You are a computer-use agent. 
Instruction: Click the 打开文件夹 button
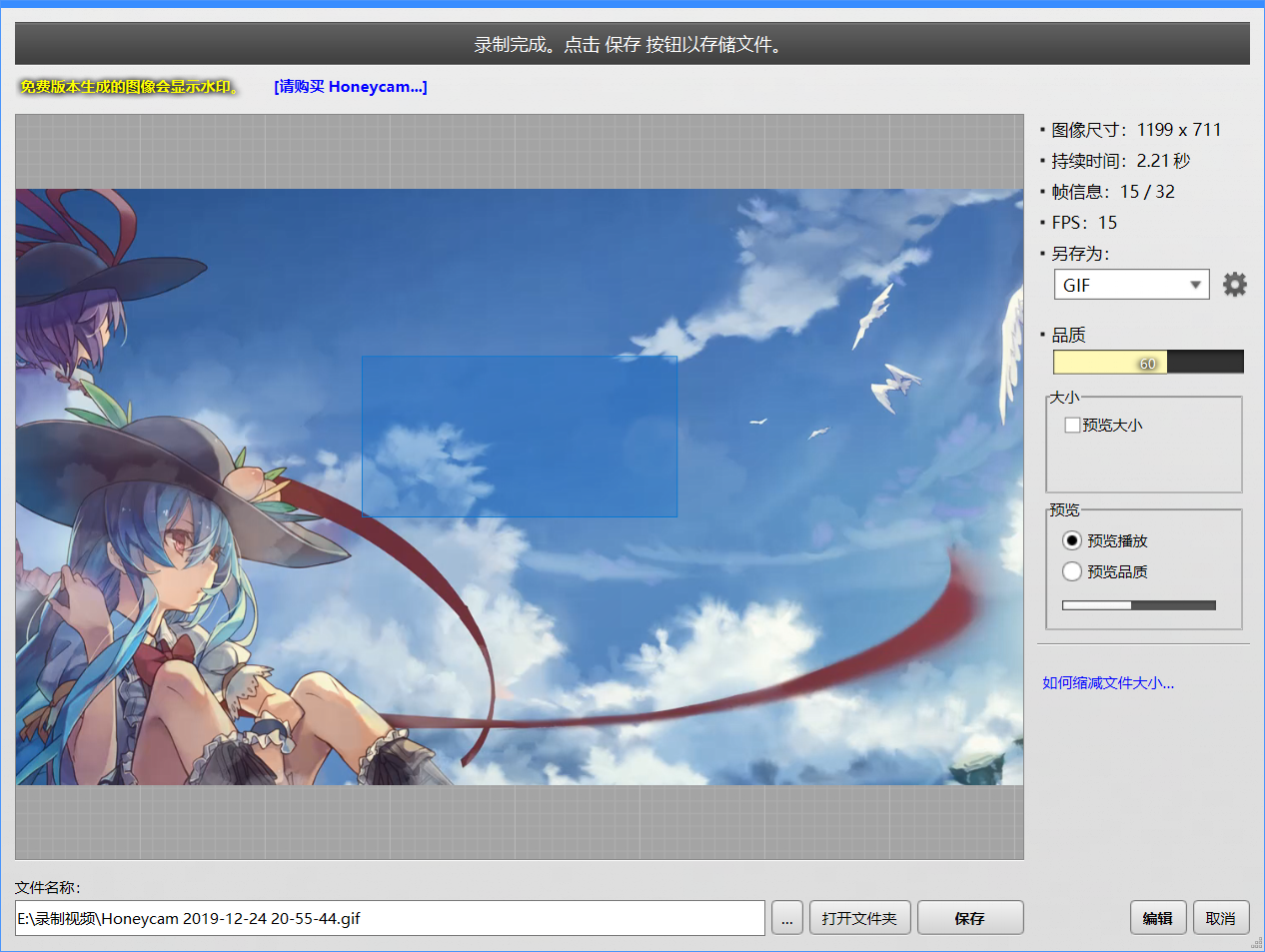coord(859,918)
